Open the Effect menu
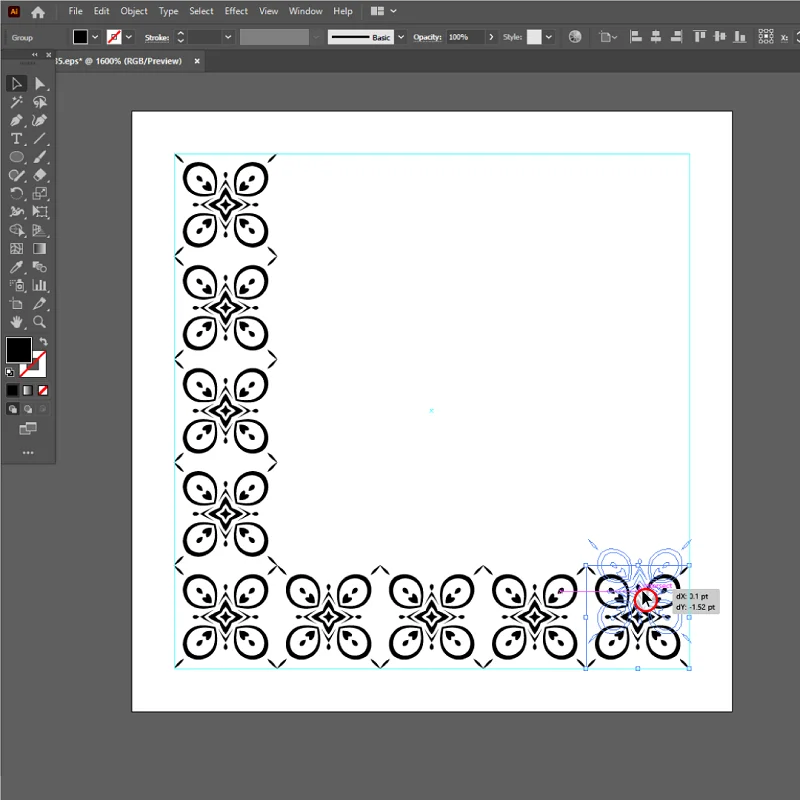 click(236, 11)
